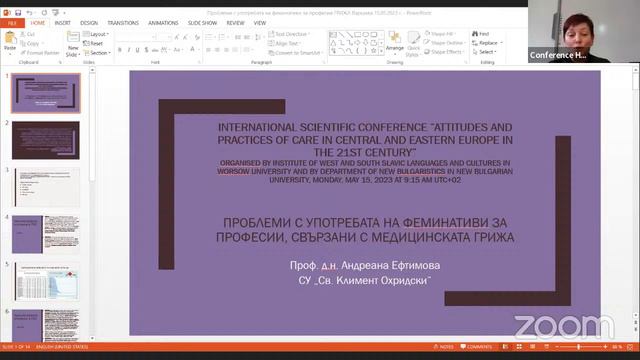Image resolution: width=640 pixels, height=360 pixels.
Task: Switch to the SLIDE SHOW tab
Action: pyautogui.click(x=202, y=23)
